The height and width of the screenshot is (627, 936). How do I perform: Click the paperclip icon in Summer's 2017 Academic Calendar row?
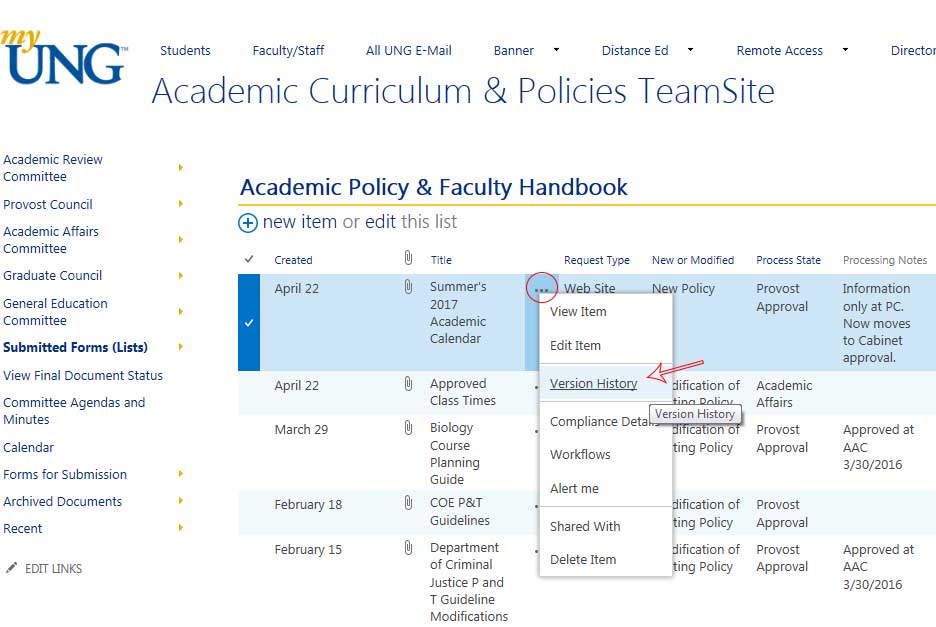[408, 287]
